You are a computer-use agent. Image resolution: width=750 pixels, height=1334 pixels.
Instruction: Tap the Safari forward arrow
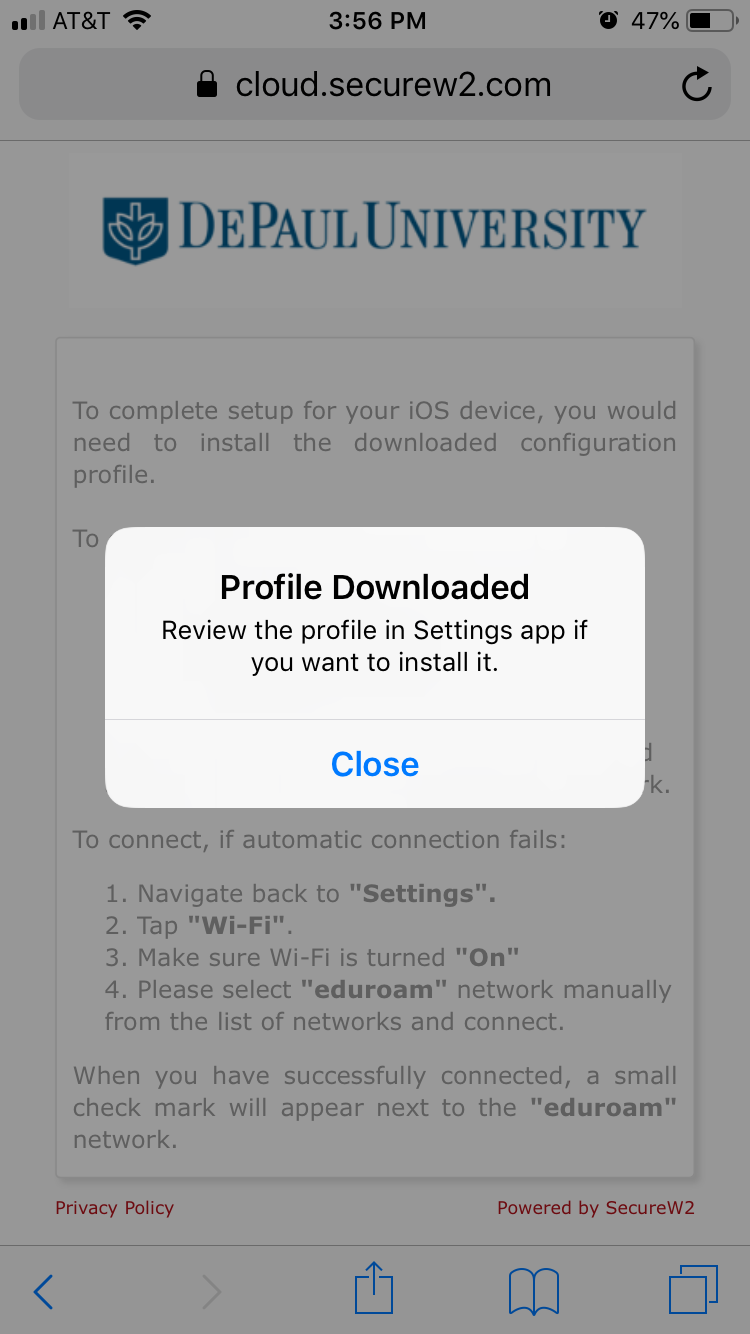point(211,1292)
